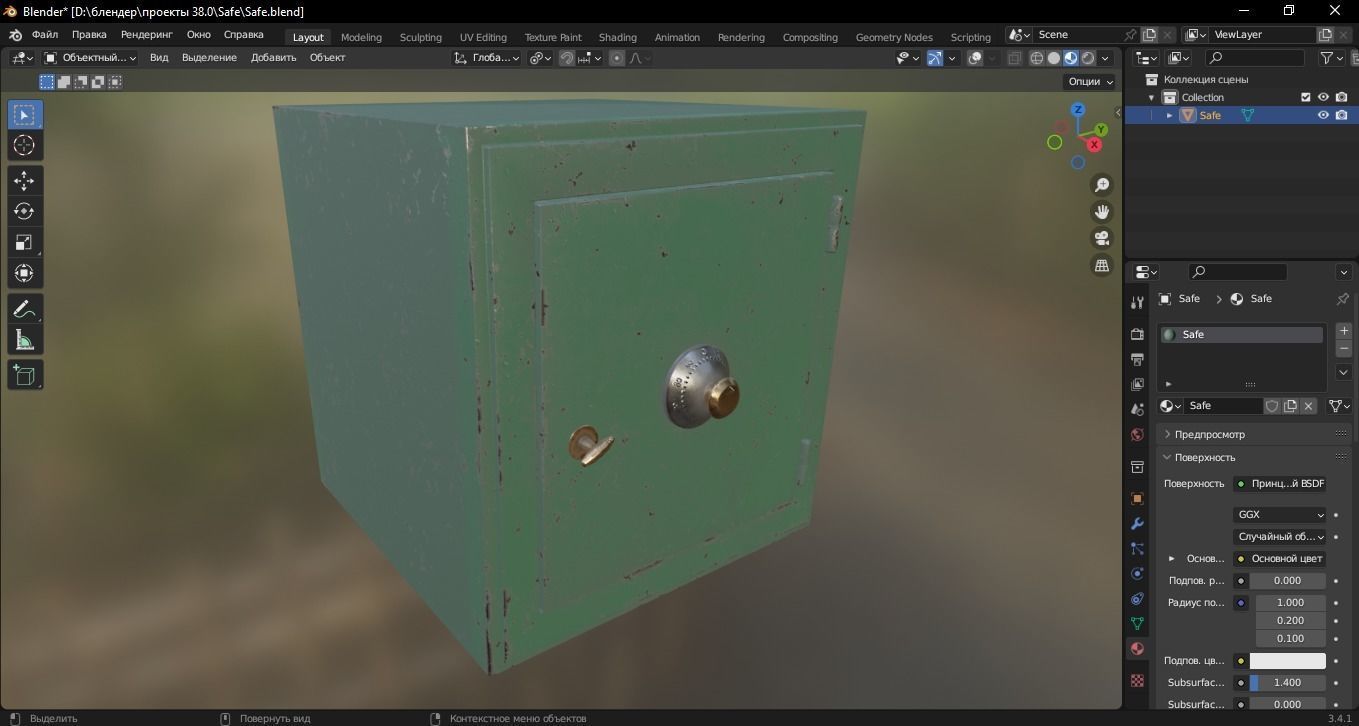The height and width of the screenshot is (726, 1359).
Task: Select the Scale tool
Action: coord(25,242)
